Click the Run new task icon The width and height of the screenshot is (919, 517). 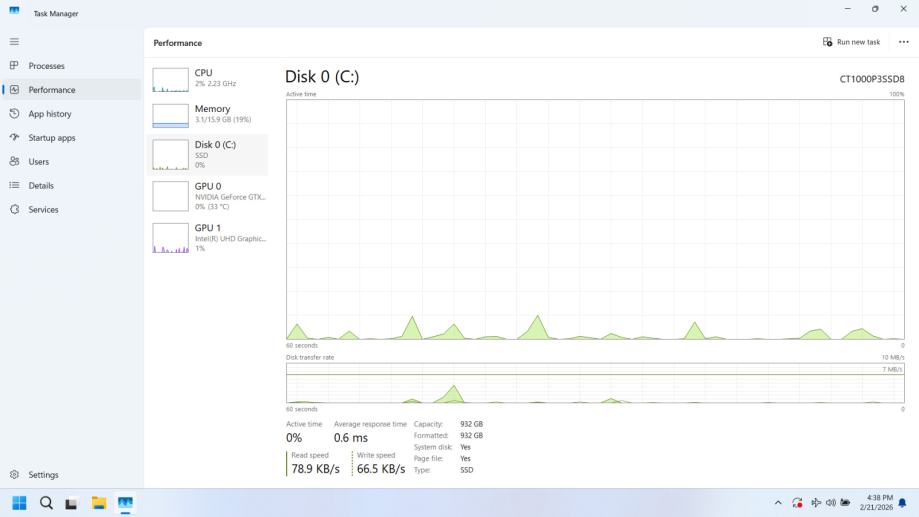tap(827, 42)
